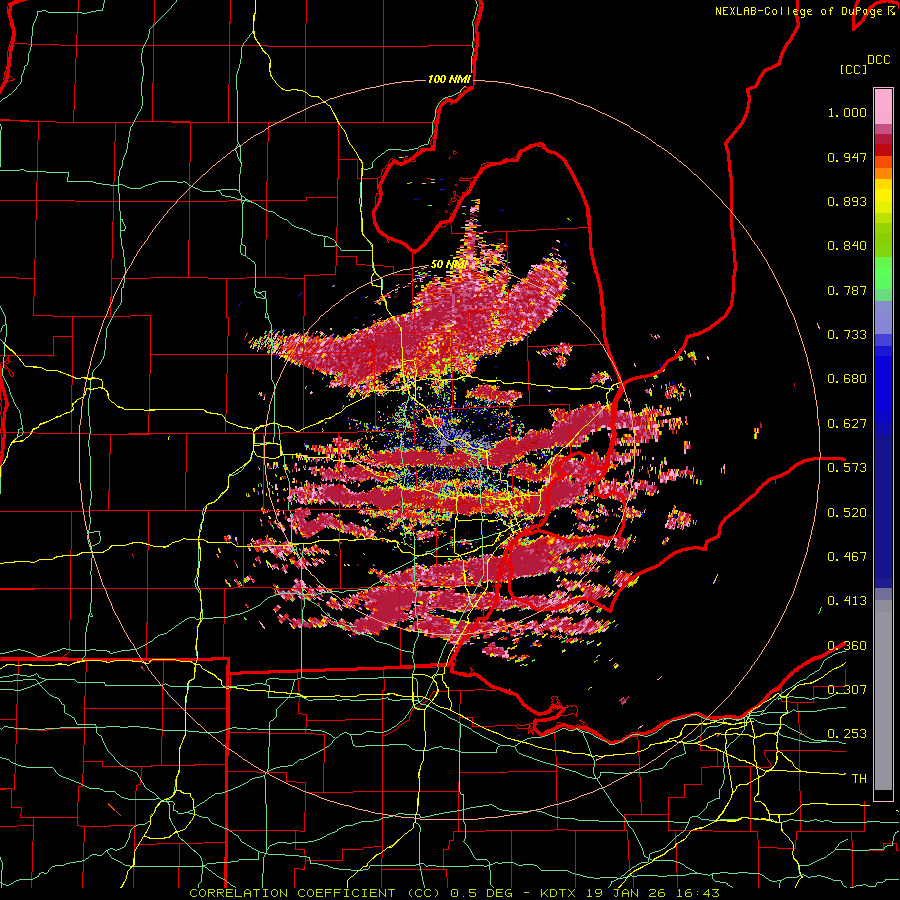This screenshot has height=900, width=900.
Task: Select the 0.413 scale value
Action: 847,600
